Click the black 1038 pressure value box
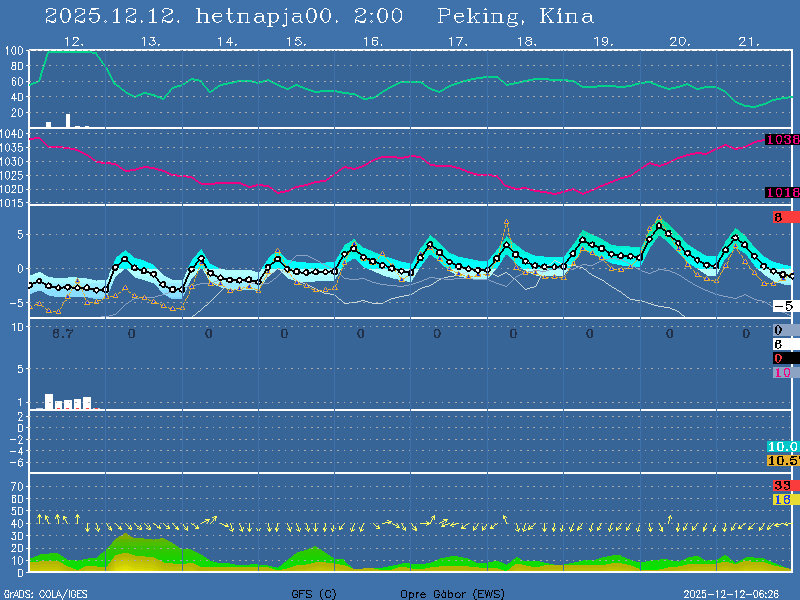 pyautogui.click(x=781, y=140)
